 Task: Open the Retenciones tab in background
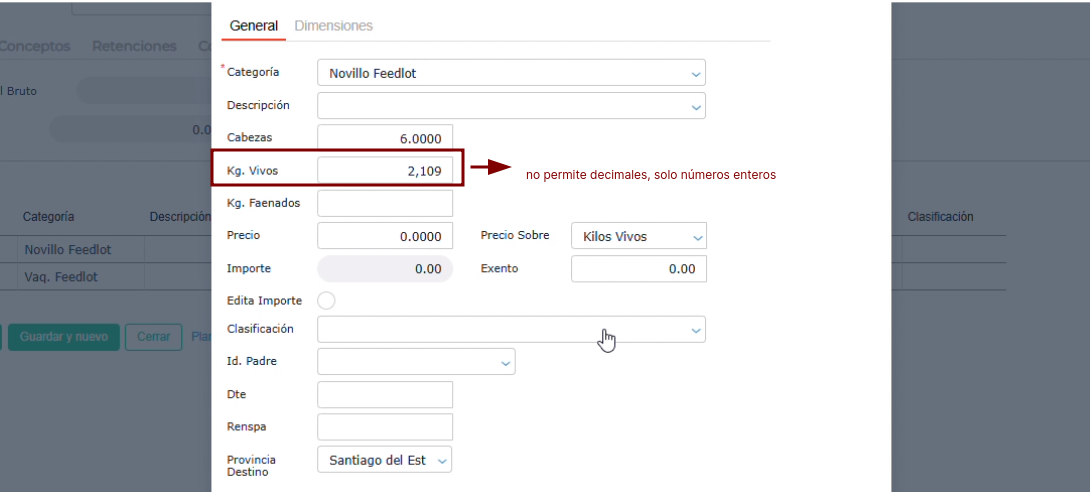pyautogui.click(x=134, y=46)
